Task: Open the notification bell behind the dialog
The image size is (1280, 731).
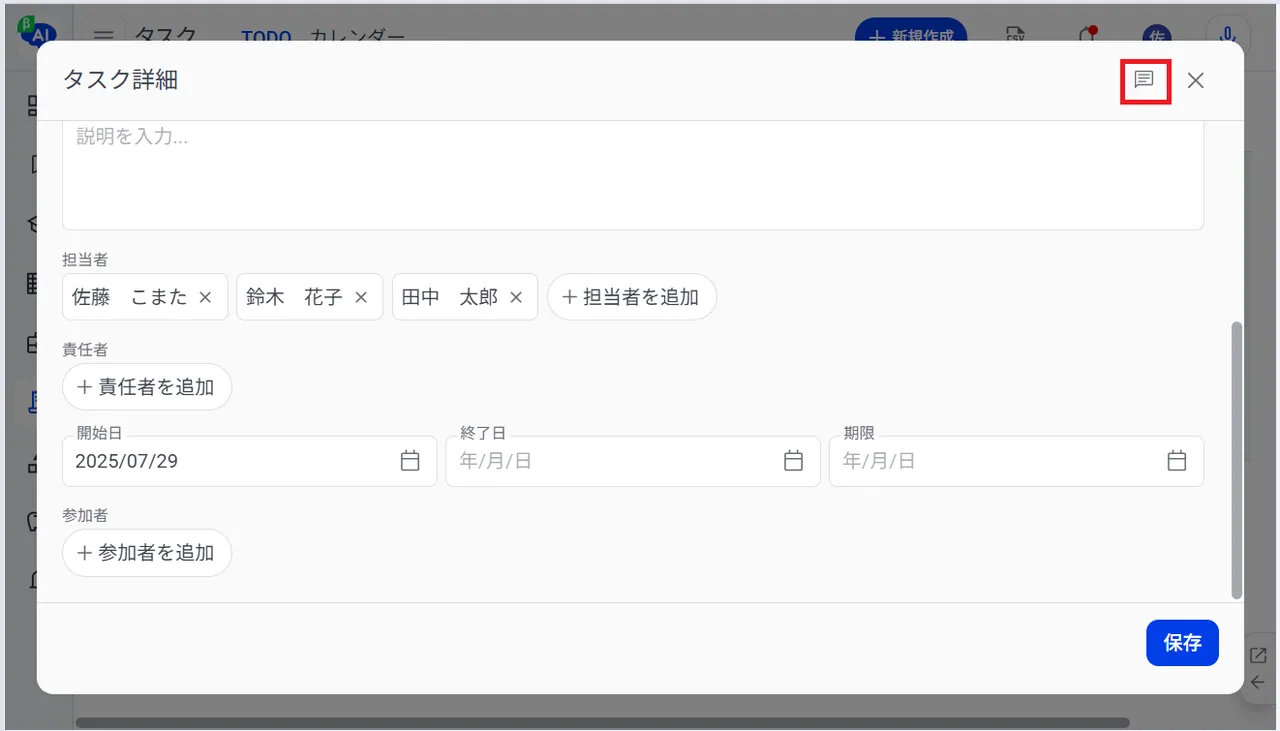Action: point(1088,35)
